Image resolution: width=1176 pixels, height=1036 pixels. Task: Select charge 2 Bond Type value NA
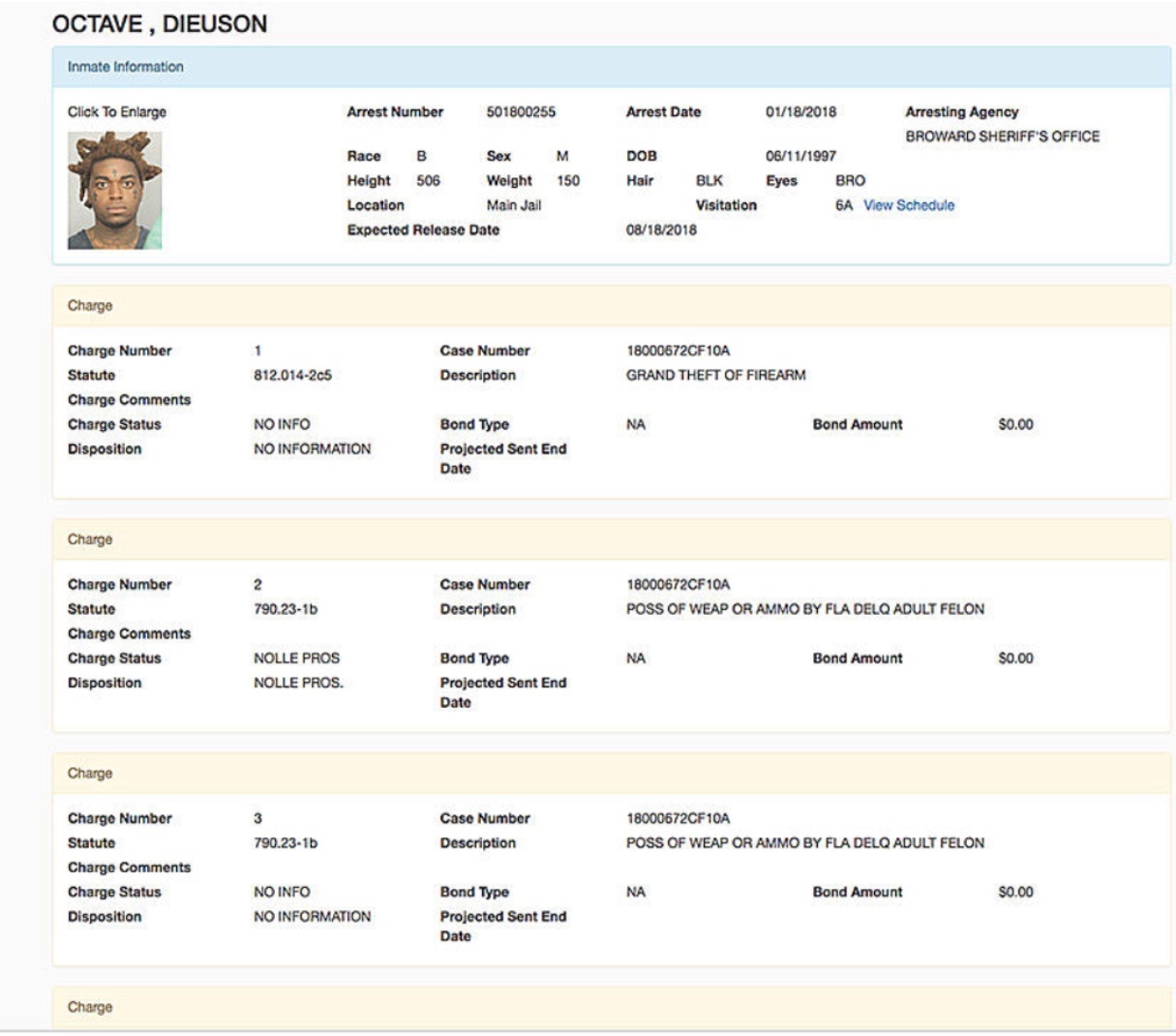(x=635, y=658)
